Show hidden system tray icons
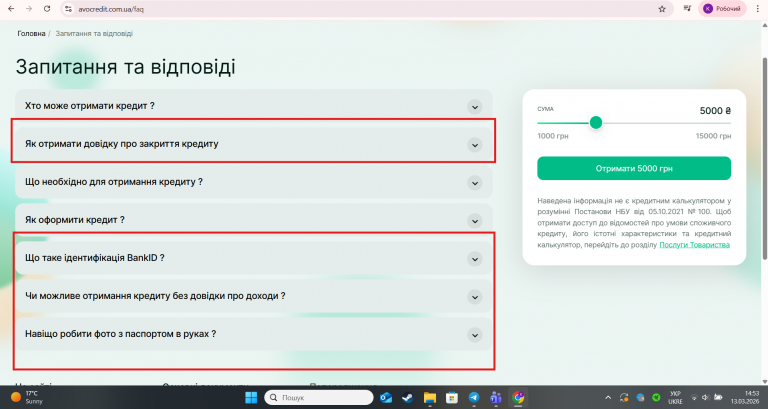 (x=608, y=397)
